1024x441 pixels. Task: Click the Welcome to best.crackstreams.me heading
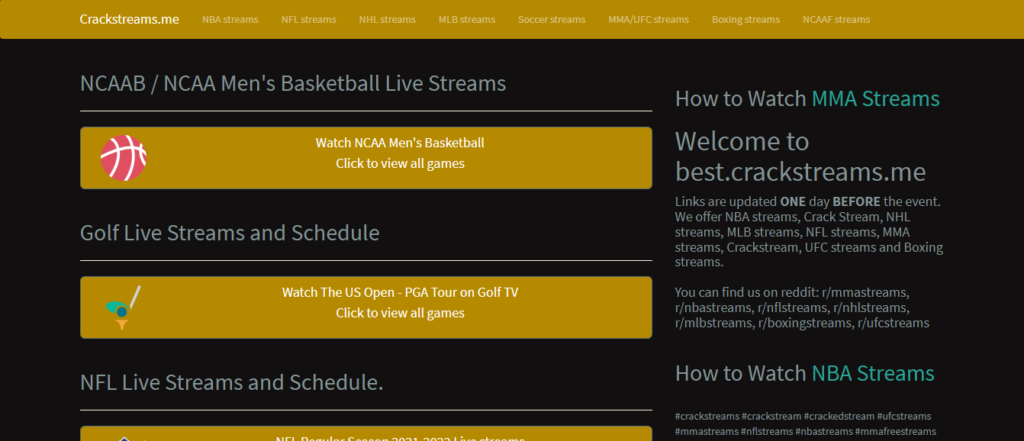click(800, 156)
